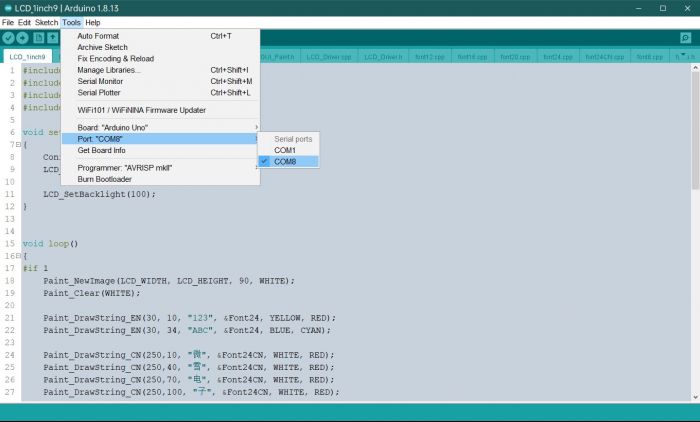Select Auto Format menu entry
700x422 pixels.
click(x=160, y=36)
